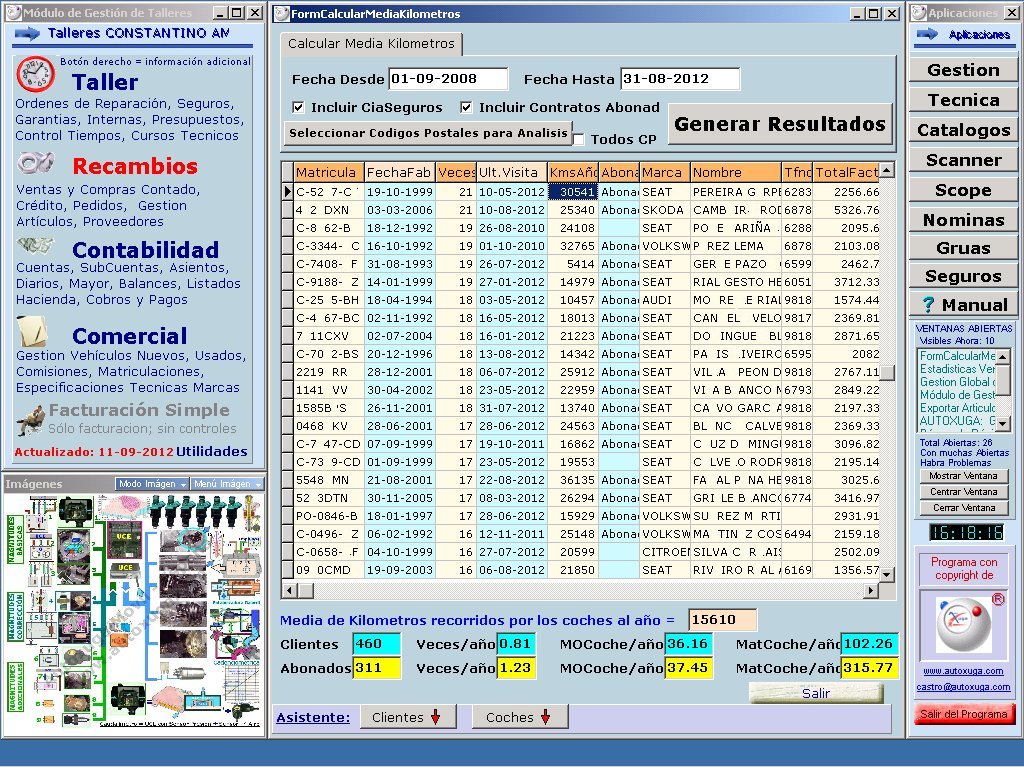Viewport: 1024px width, 768px height.
Task: Click the Recambios nuts icon
Action: tap(36, 163)
